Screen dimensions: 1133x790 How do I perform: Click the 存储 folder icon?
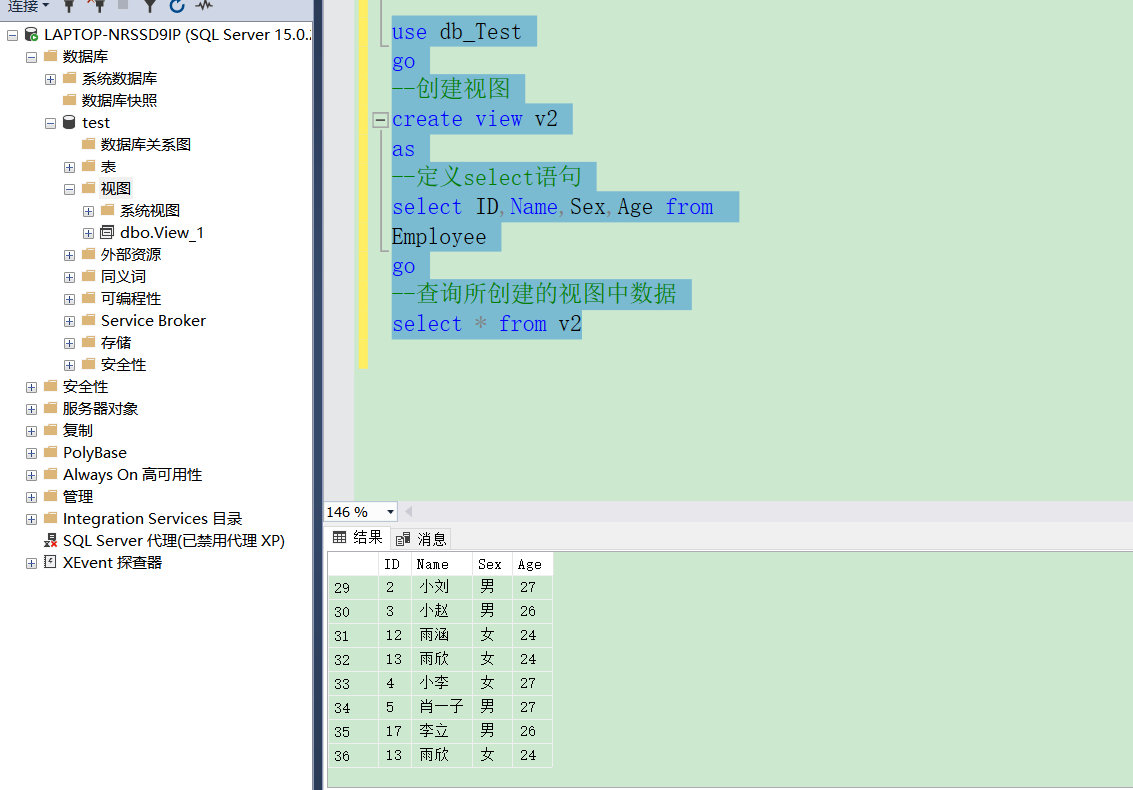tap(88, 341)
